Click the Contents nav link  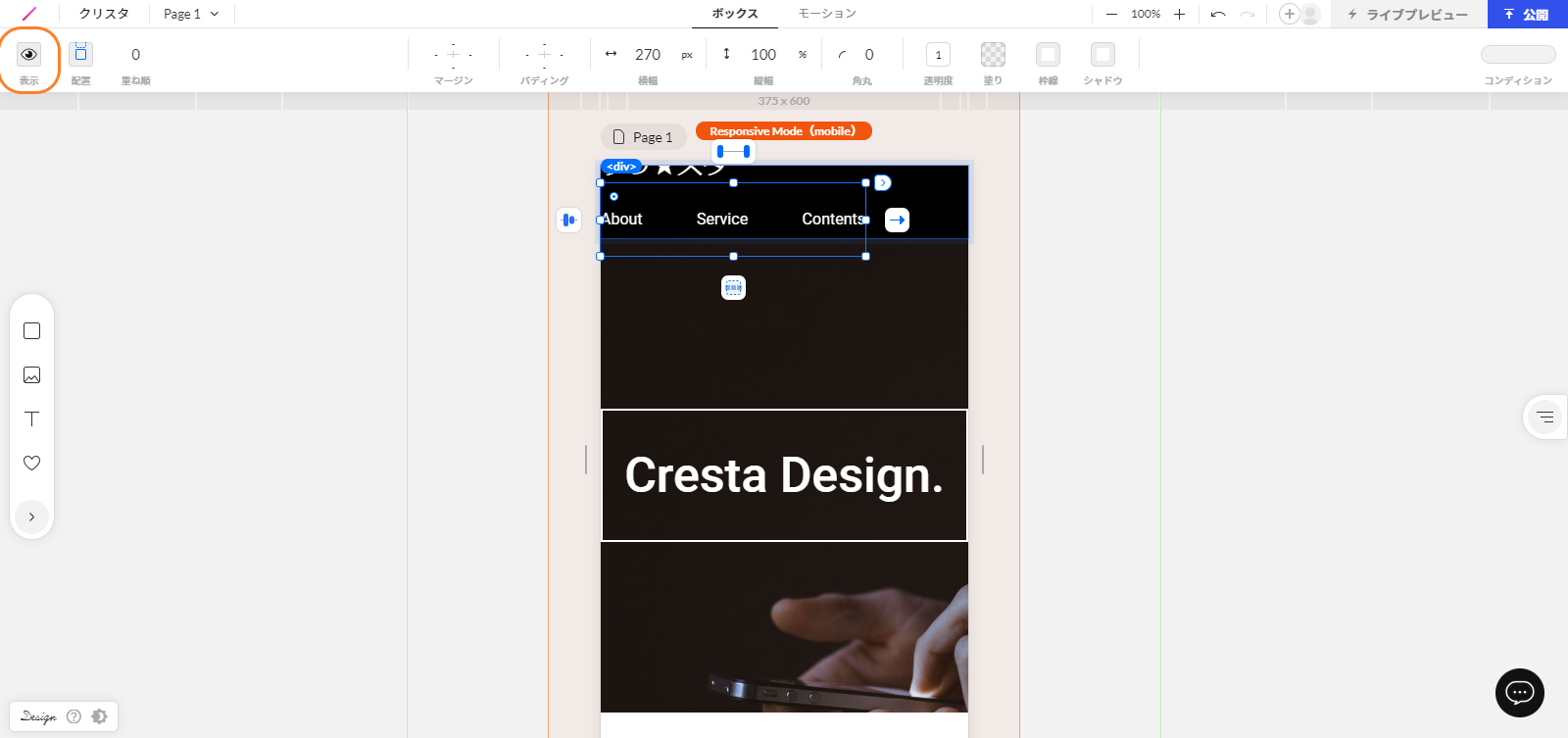pyautogui.click(x=833, y=220)
